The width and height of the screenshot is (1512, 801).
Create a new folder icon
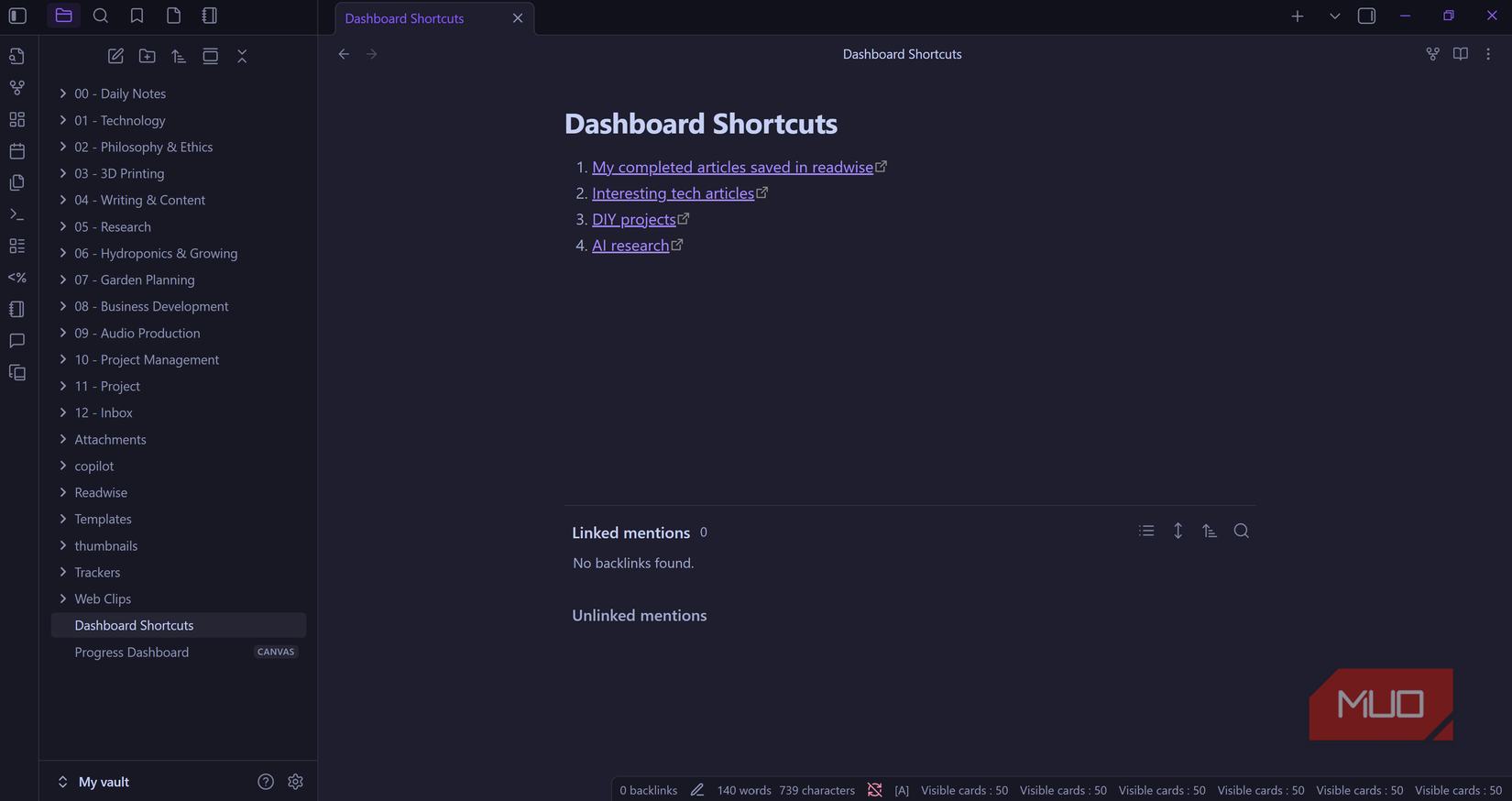click(147, 56)
